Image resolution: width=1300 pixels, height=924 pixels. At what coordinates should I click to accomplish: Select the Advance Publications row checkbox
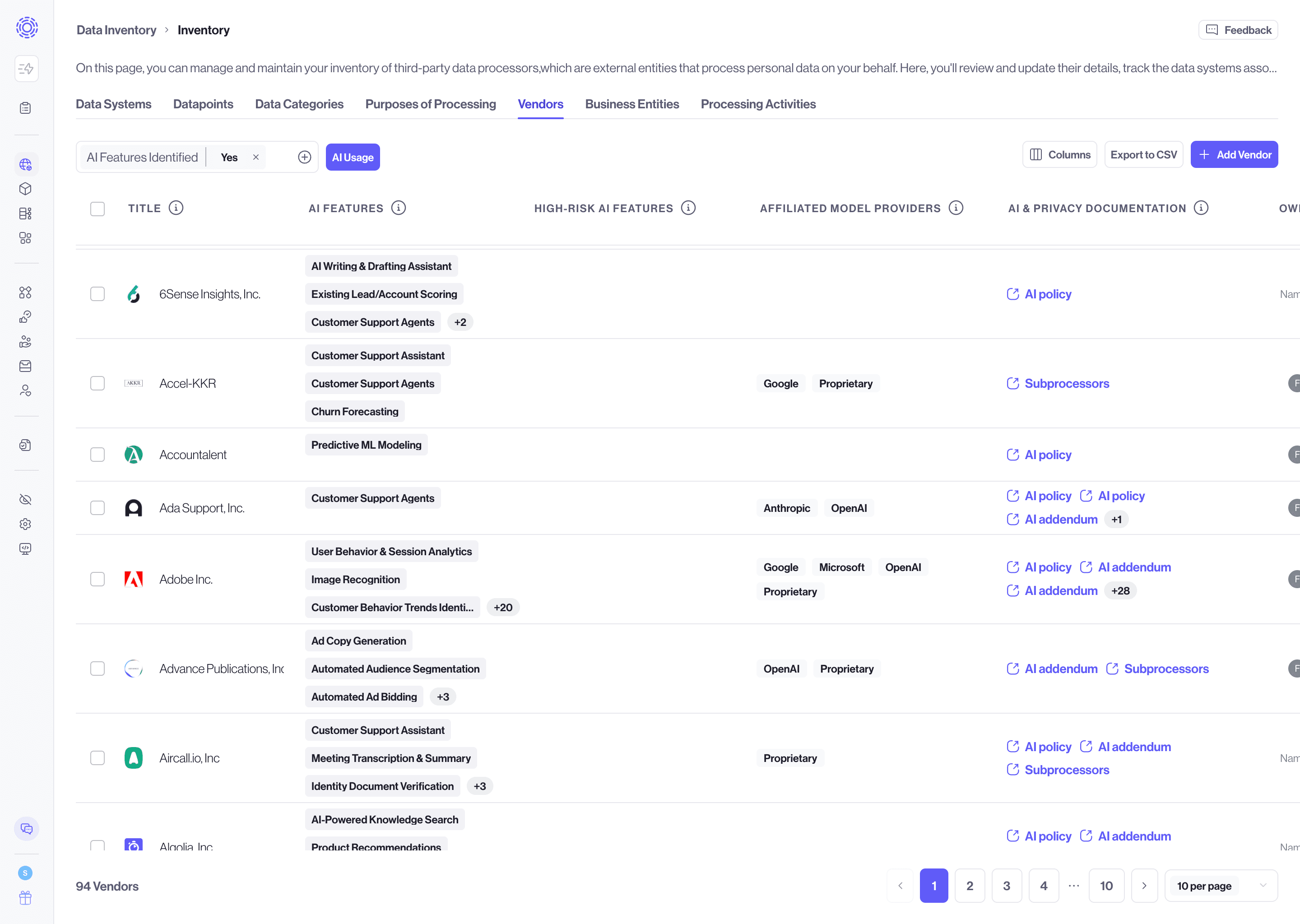point(98,669)
